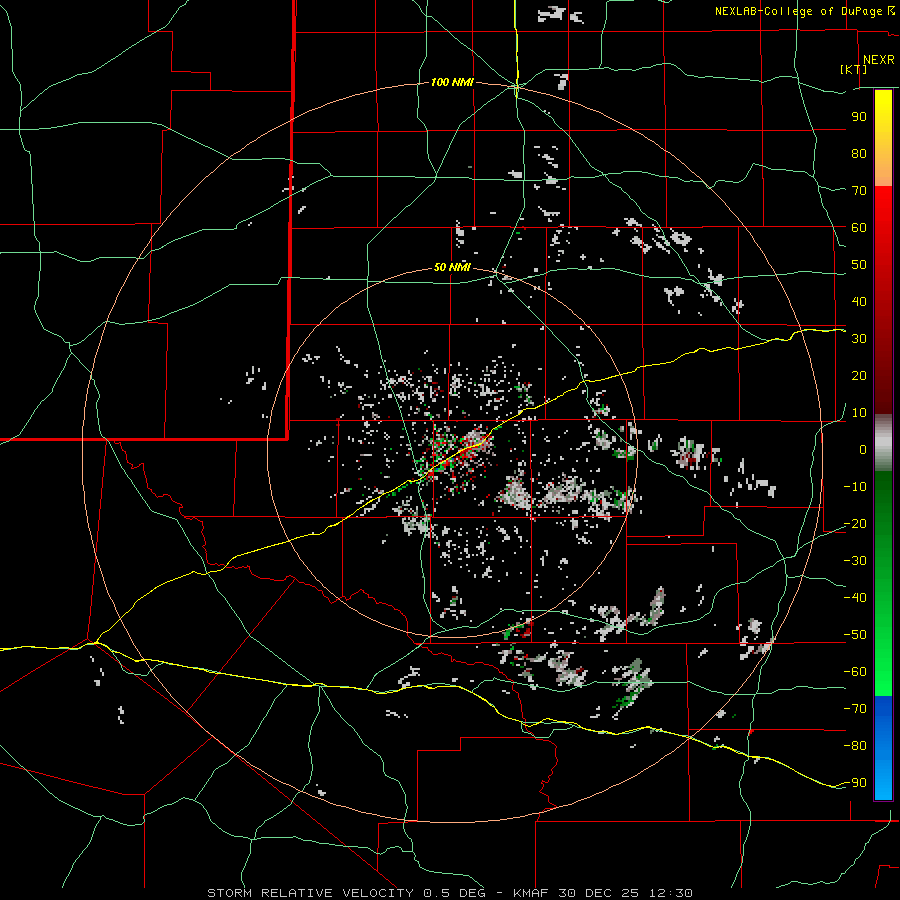Click the -50 value on the velocity scale
The height and width of the screenshot is (900, 900).
[x=855, y=635]
